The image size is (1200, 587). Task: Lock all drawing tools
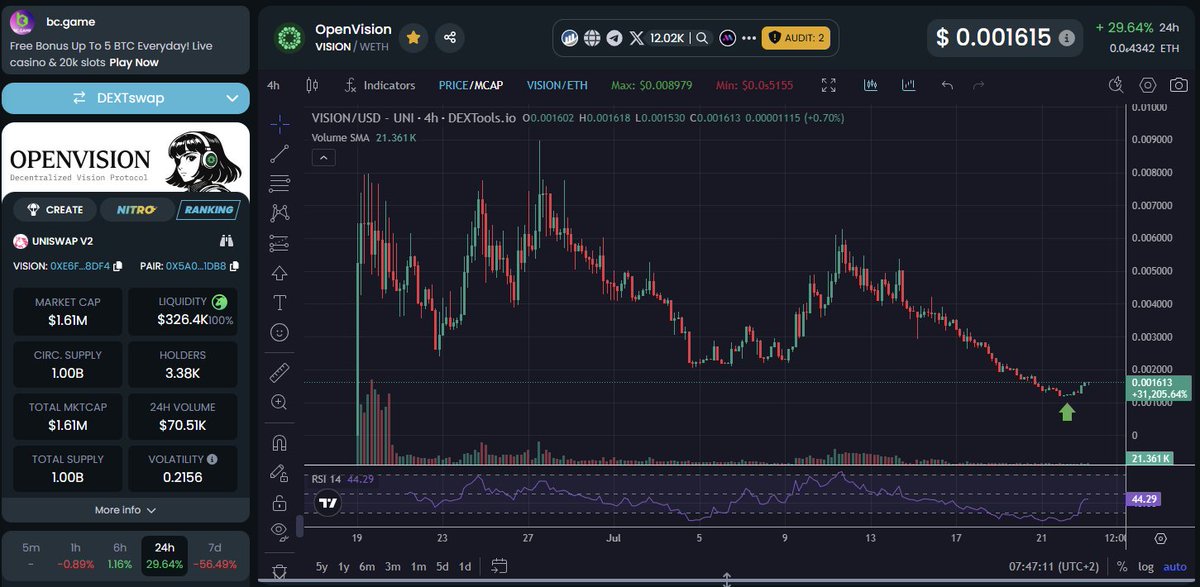click(x=280, y=502)
